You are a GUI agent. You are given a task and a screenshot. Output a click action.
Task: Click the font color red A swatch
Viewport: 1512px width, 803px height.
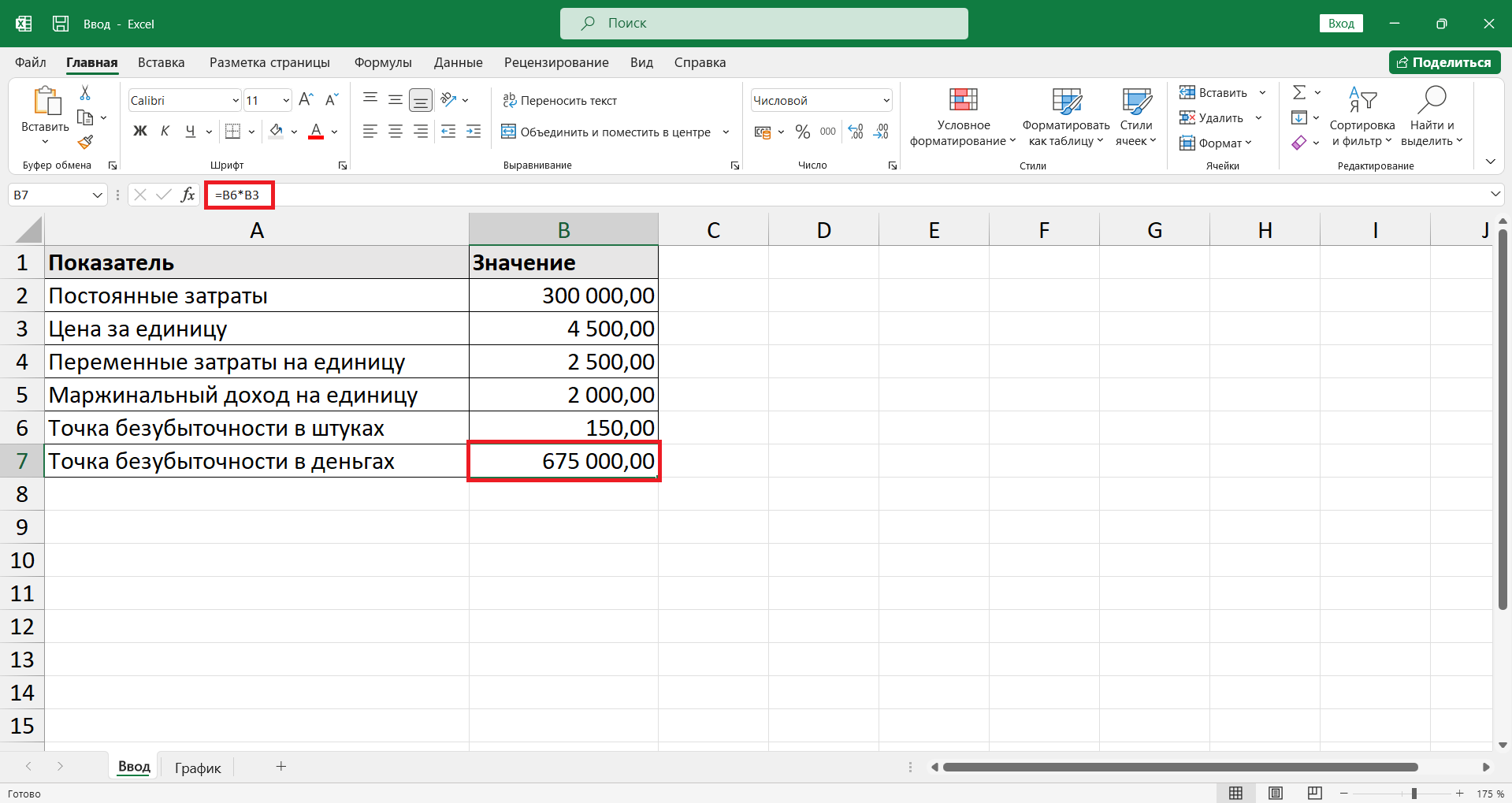tap(316, 132)
